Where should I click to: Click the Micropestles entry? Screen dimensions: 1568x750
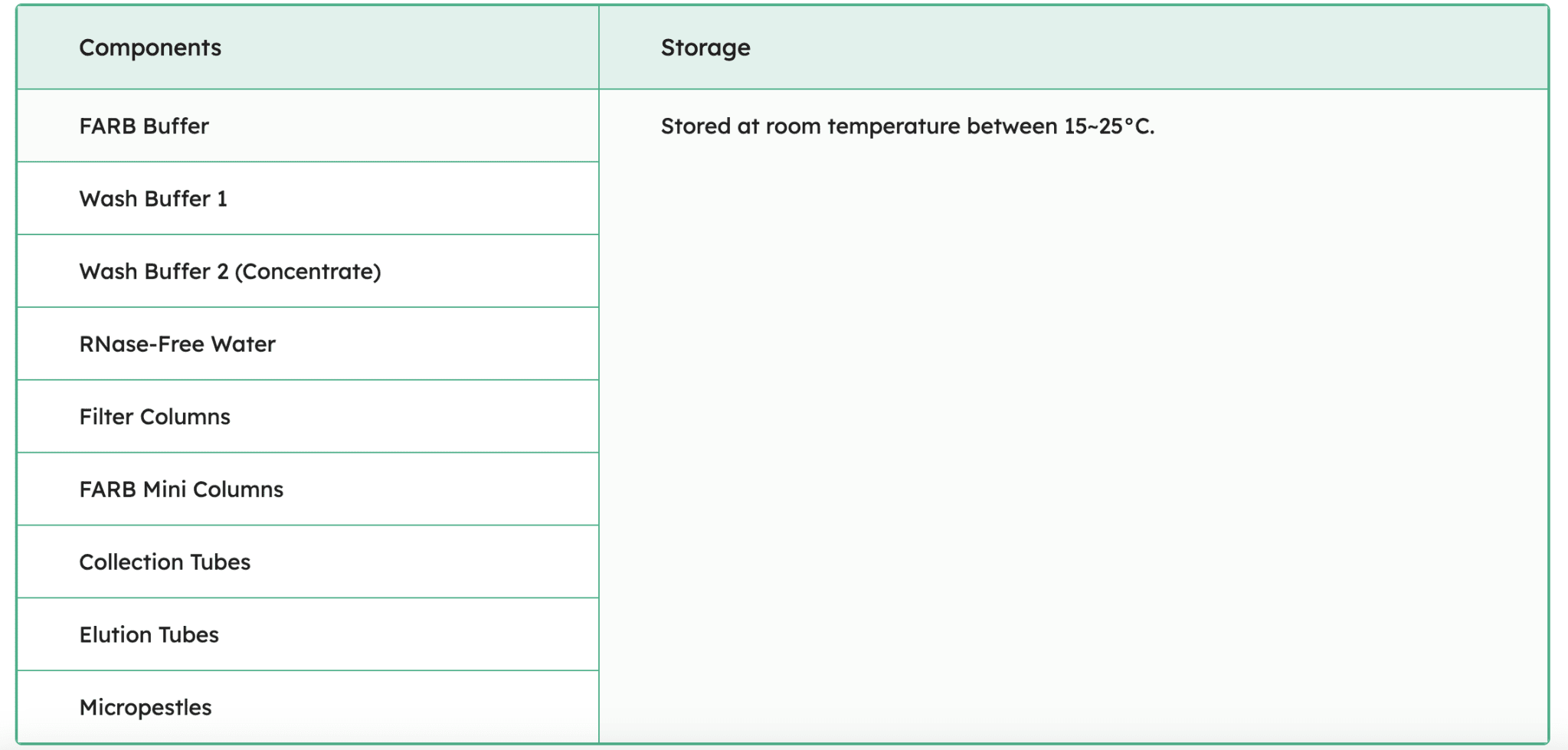click(146, 708)
